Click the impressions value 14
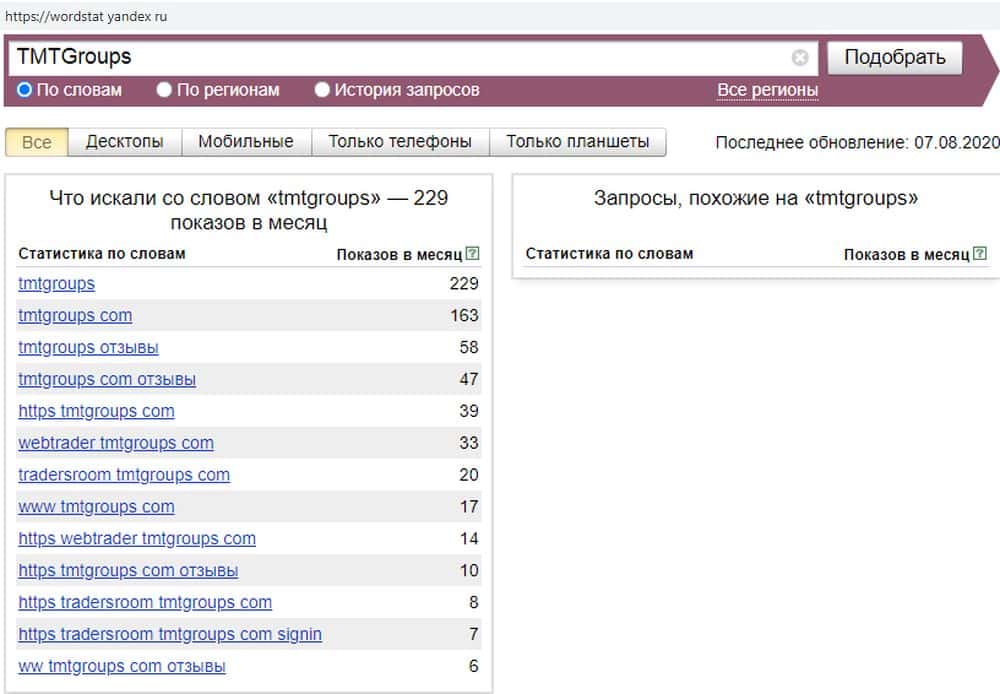 (x=469, y=539)
